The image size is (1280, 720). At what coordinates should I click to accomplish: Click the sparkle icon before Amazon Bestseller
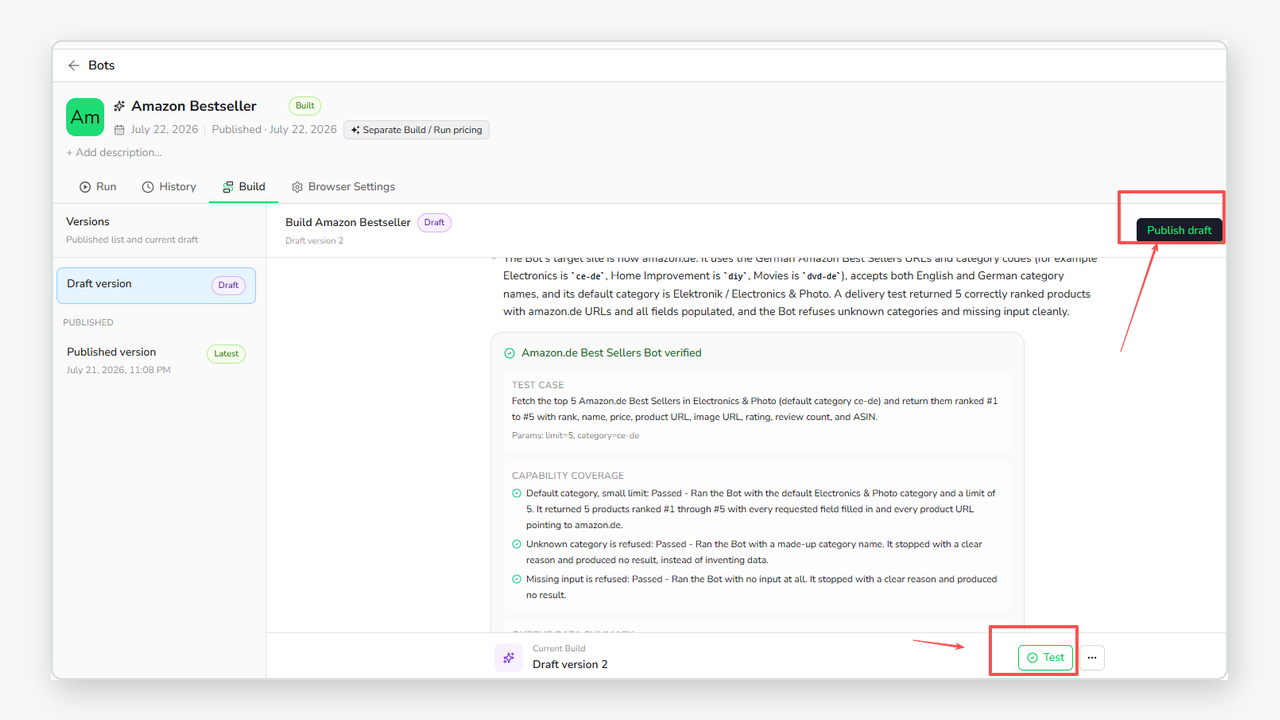click(x=119, y=106)
